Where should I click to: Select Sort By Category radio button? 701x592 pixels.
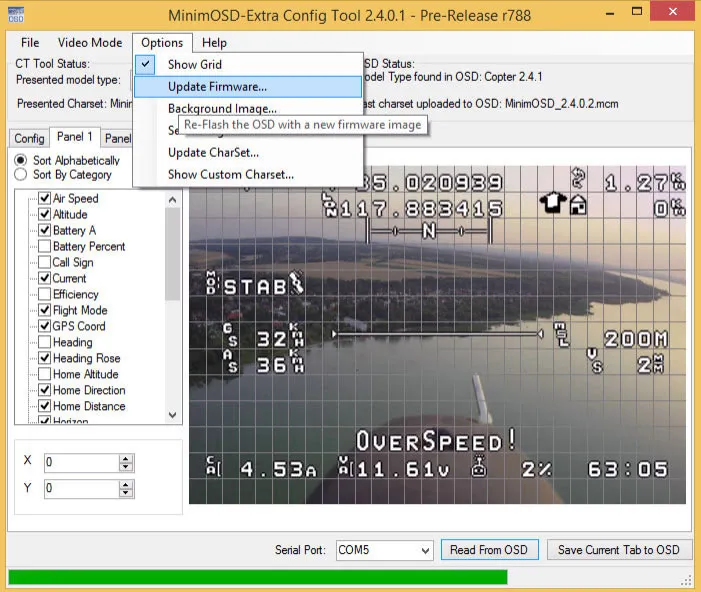(21, 174)
